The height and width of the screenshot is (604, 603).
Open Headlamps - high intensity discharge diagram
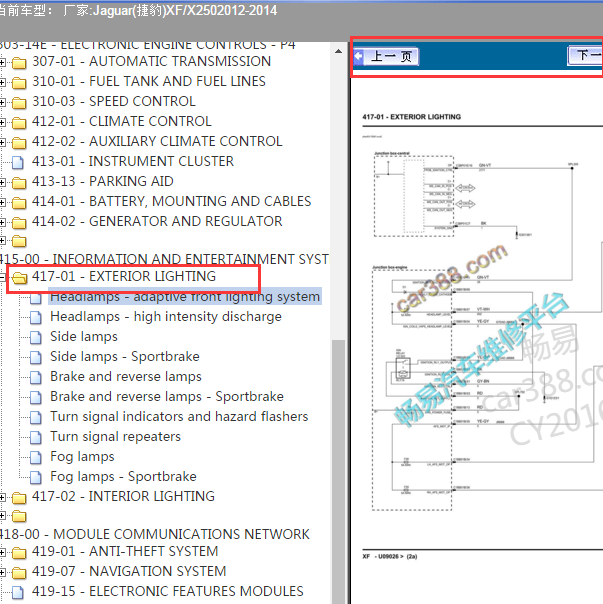[166, 317]
